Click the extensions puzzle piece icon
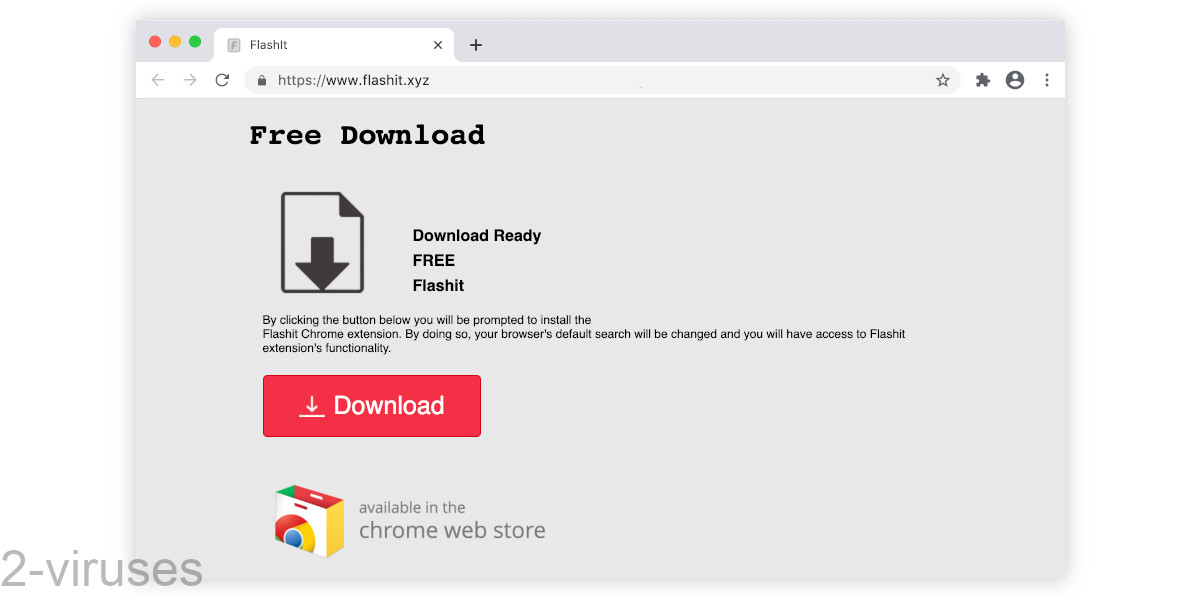This screenshot has width=1200, height=597. [x=982, y=80]
